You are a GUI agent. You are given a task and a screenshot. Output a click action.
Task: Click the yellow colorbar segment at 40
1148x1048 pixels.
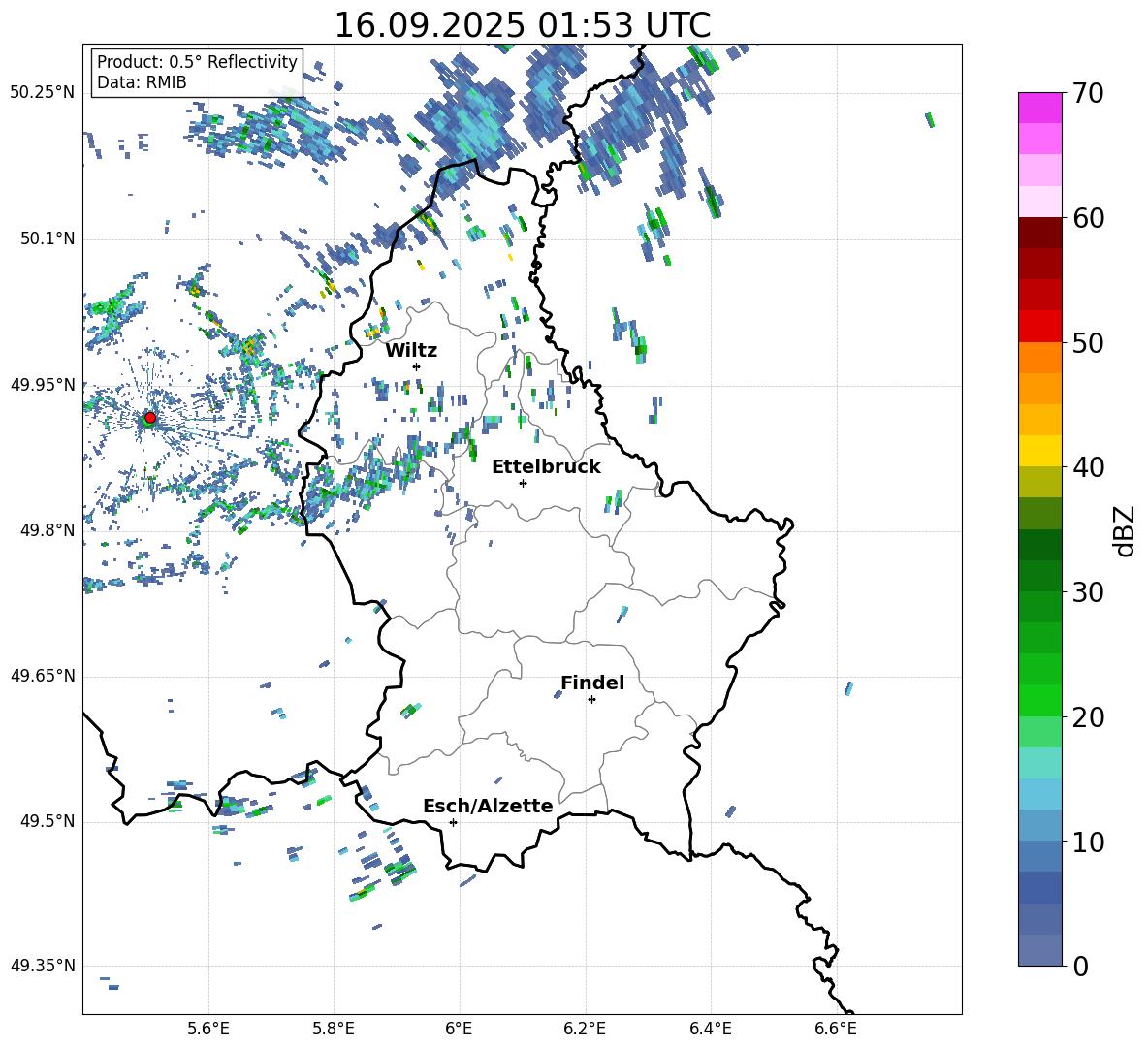1040,451
